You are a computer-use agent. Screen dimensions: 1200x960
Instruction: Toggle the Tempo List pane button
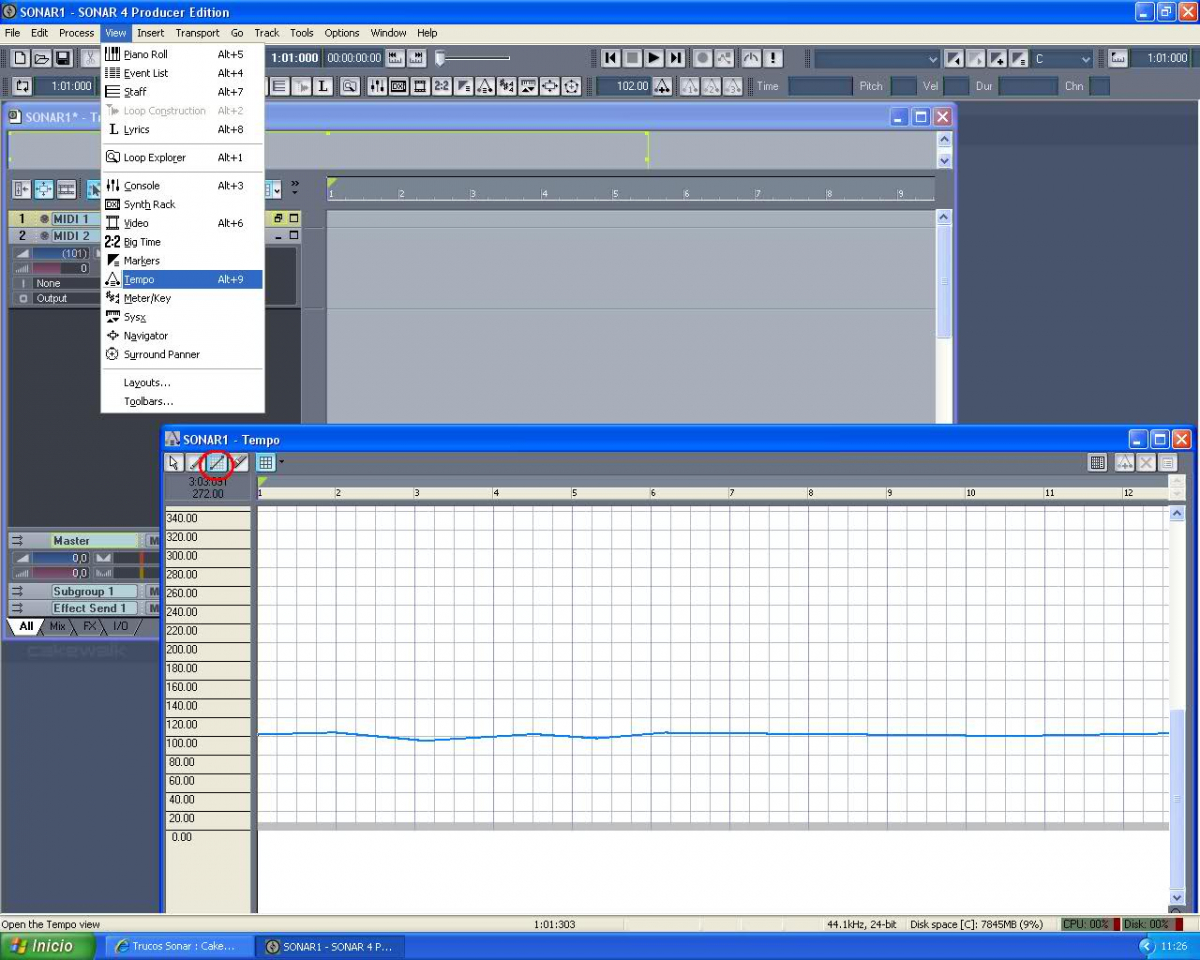(x=1097, y=463)
